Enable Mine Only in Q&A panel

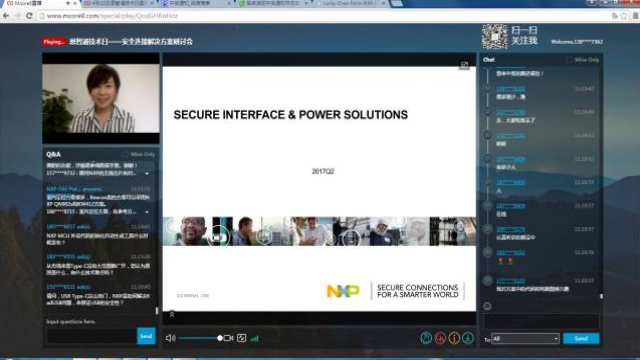pyautogui.click(x=139, y=154)
